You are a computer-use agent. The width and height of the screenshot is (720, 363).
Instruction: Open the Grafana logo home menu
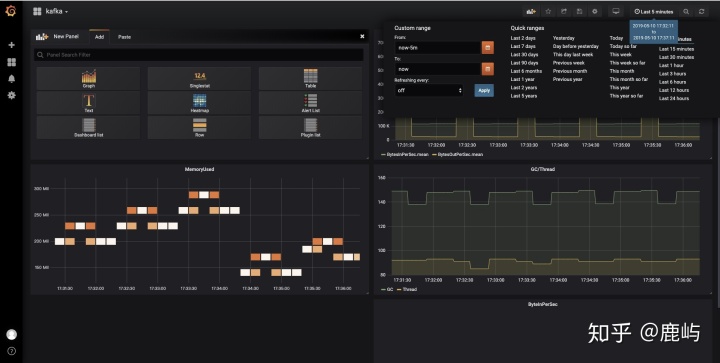click(11, 11)
